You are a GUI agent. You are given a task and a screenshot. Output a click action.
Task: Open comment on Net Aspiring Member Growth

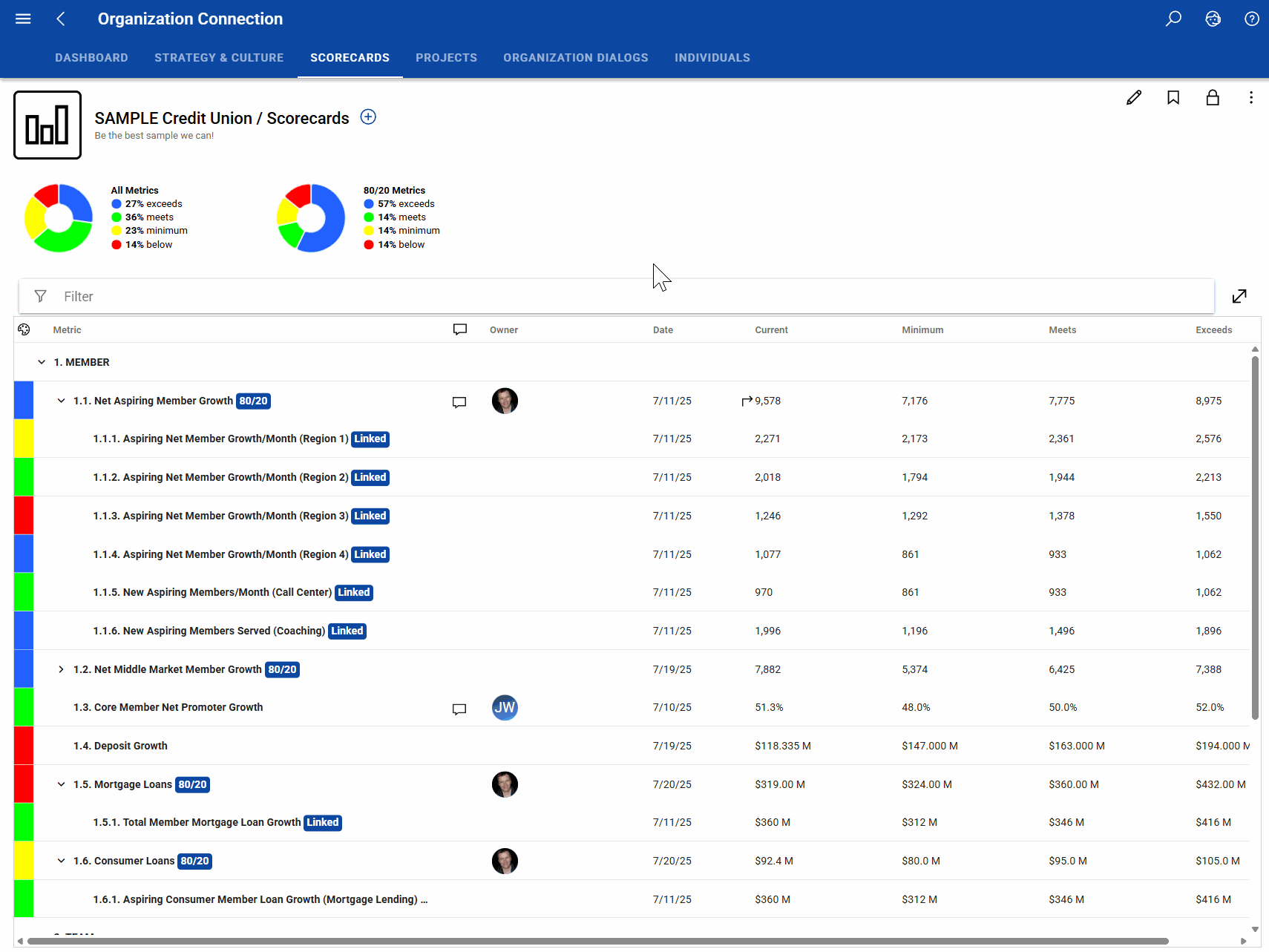459,401
